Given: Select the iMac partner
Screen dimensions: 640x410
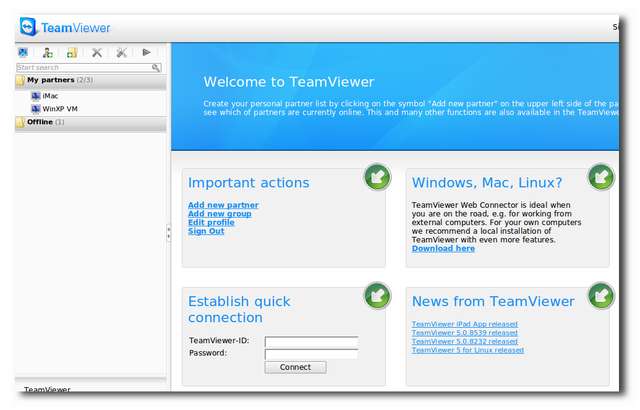Looking at the screenshot, I should [x=50, y=96].
